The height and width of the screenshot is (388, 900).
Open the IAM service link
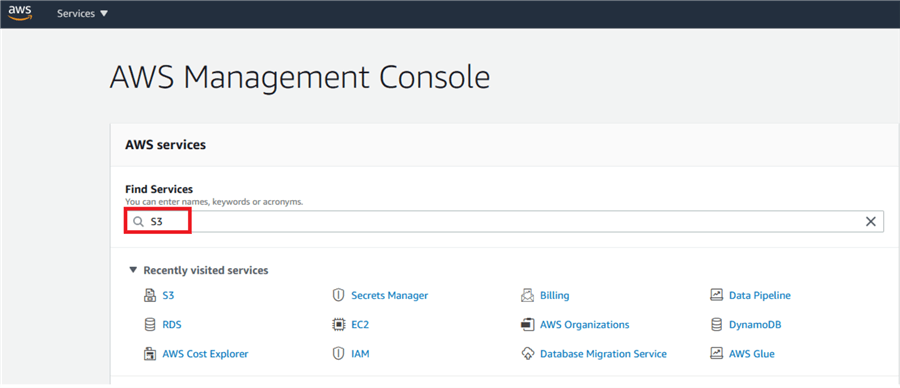(x=360, y=354)
